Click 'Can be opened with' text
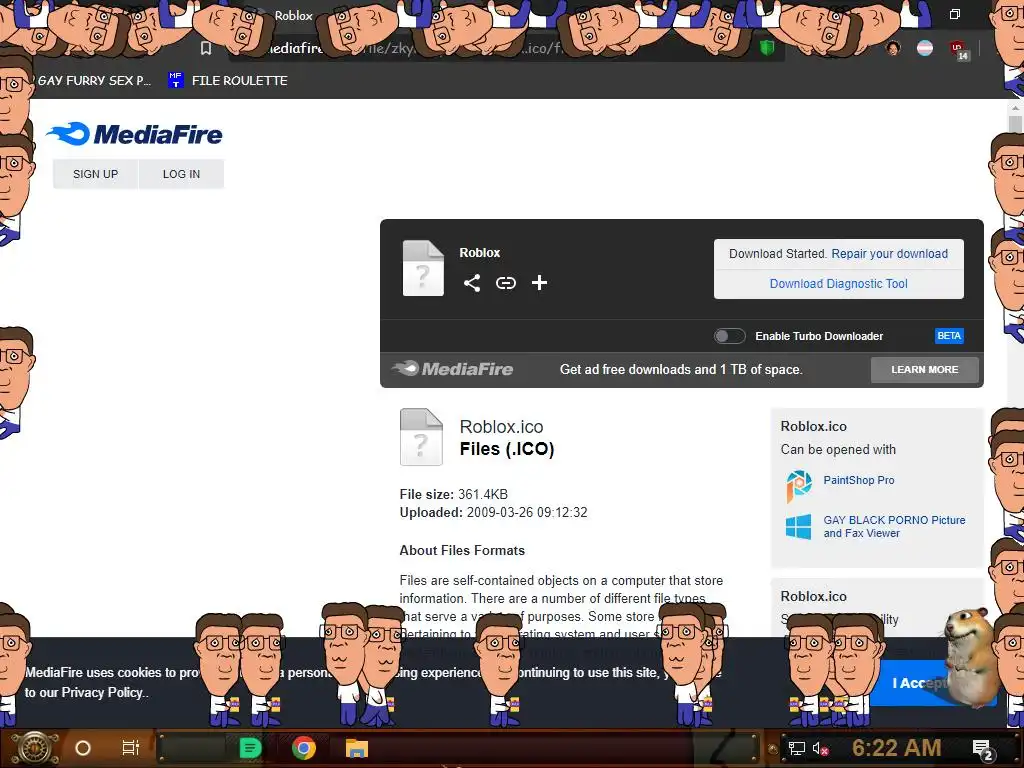This screenshot has height=768, width=1024. coord(838,449)
